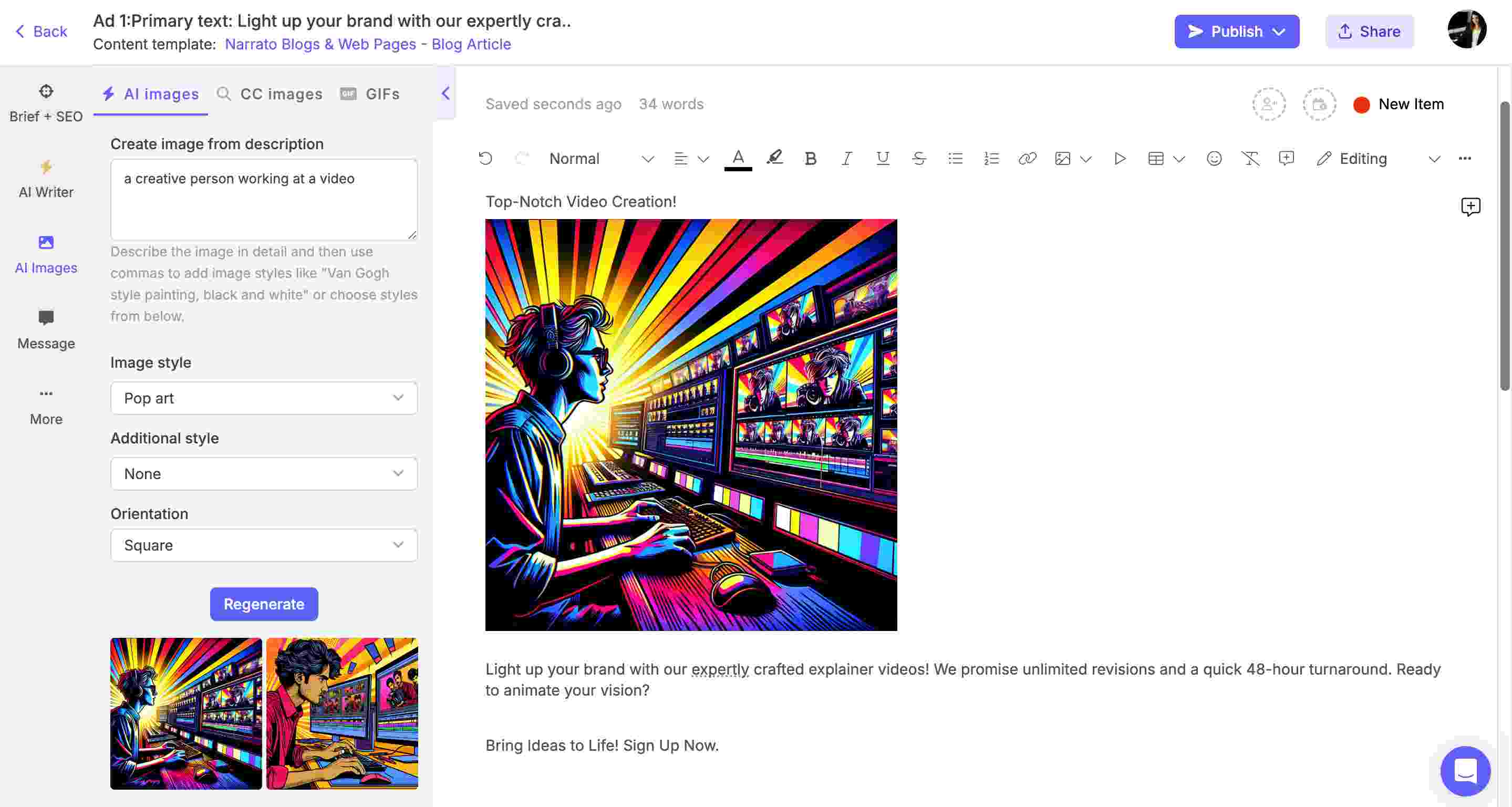Image resolution: width=1512 pixels, height=807 pixels.
Task: Click the user profile avatar
Action: click(x=1466, y=29)
